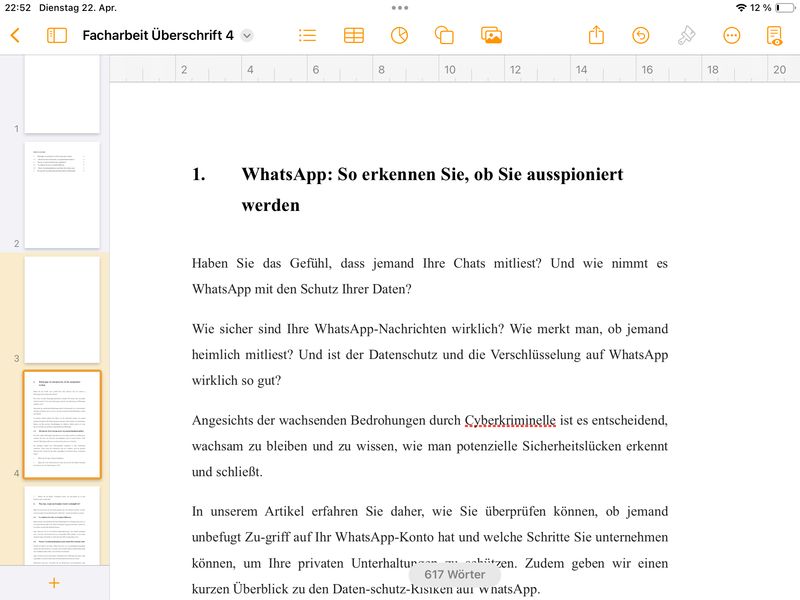Screen dimensions: 800x600
Task: Tap the multitasking three-dot control
Action: (400, 8)
